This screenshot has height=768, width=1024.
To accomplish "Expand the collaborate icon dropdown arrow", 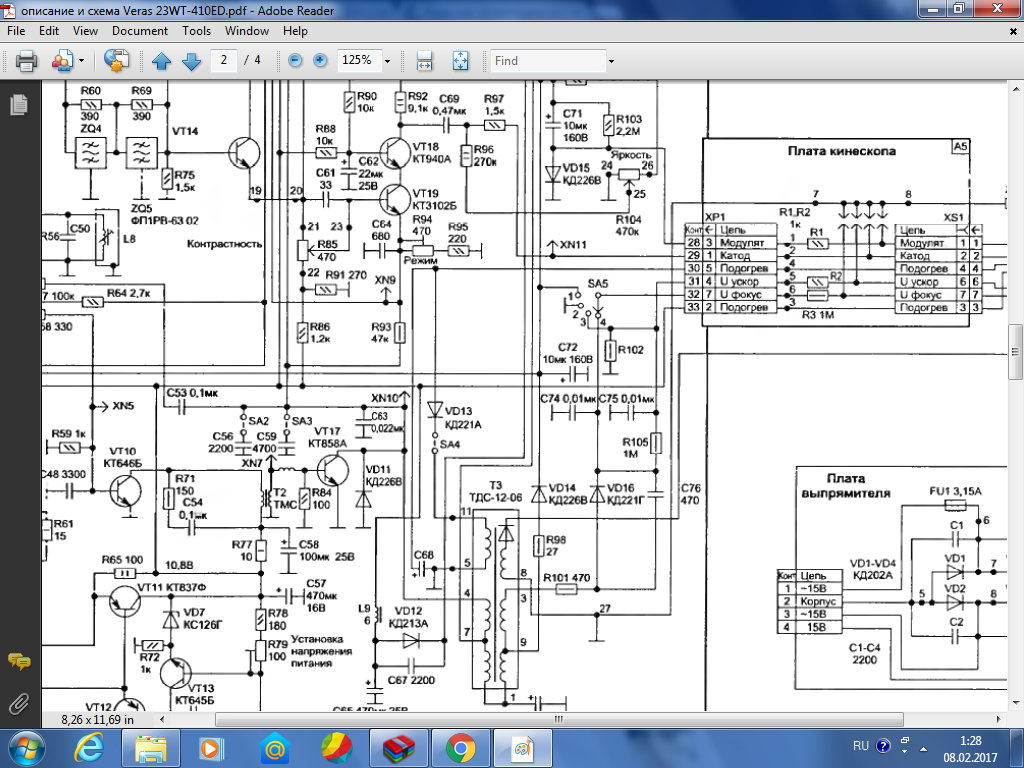I will [x=80, y=61].
